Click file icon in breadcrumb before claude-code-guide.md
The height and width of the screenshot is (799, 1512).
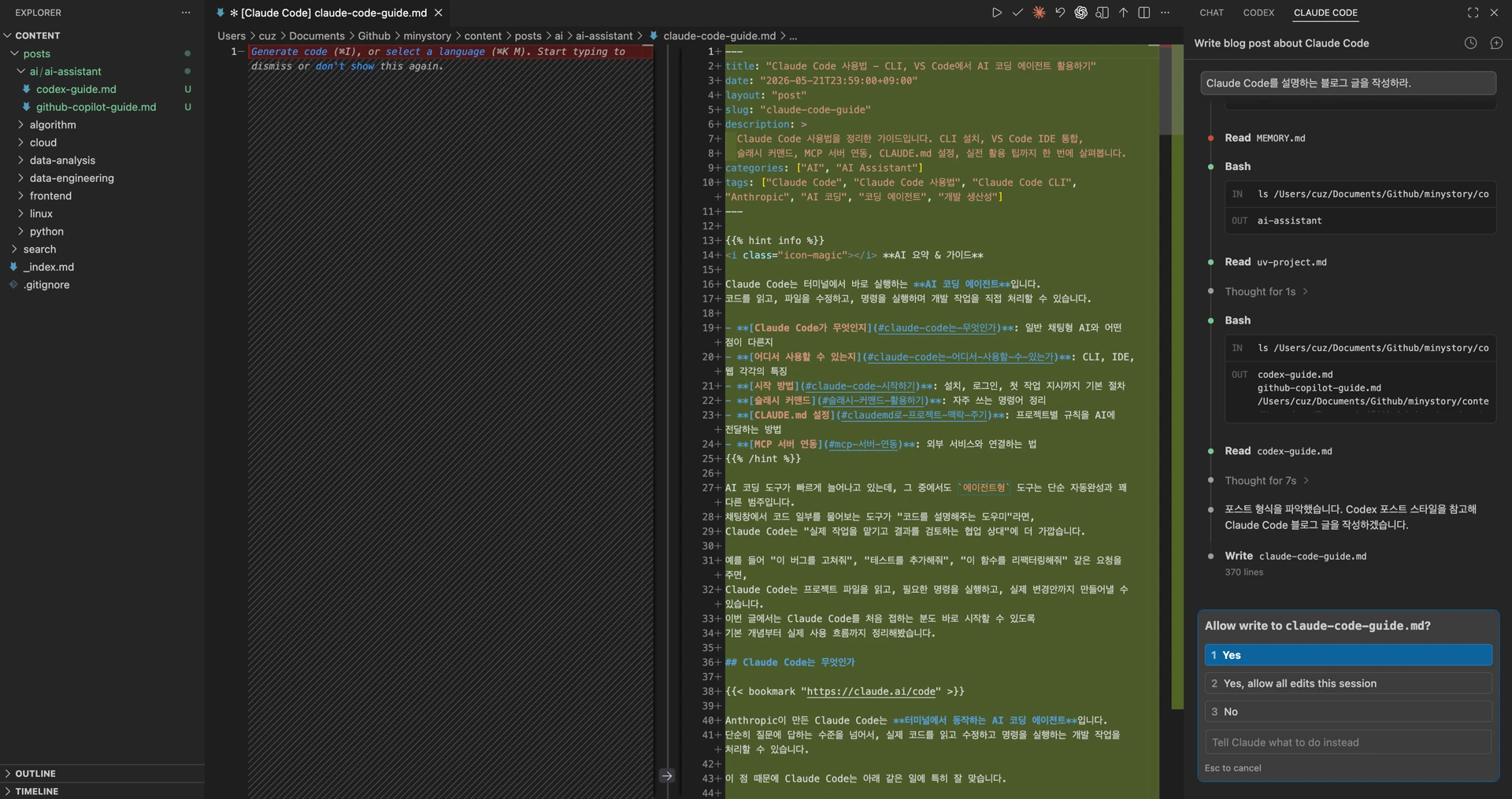pos(654,35)
